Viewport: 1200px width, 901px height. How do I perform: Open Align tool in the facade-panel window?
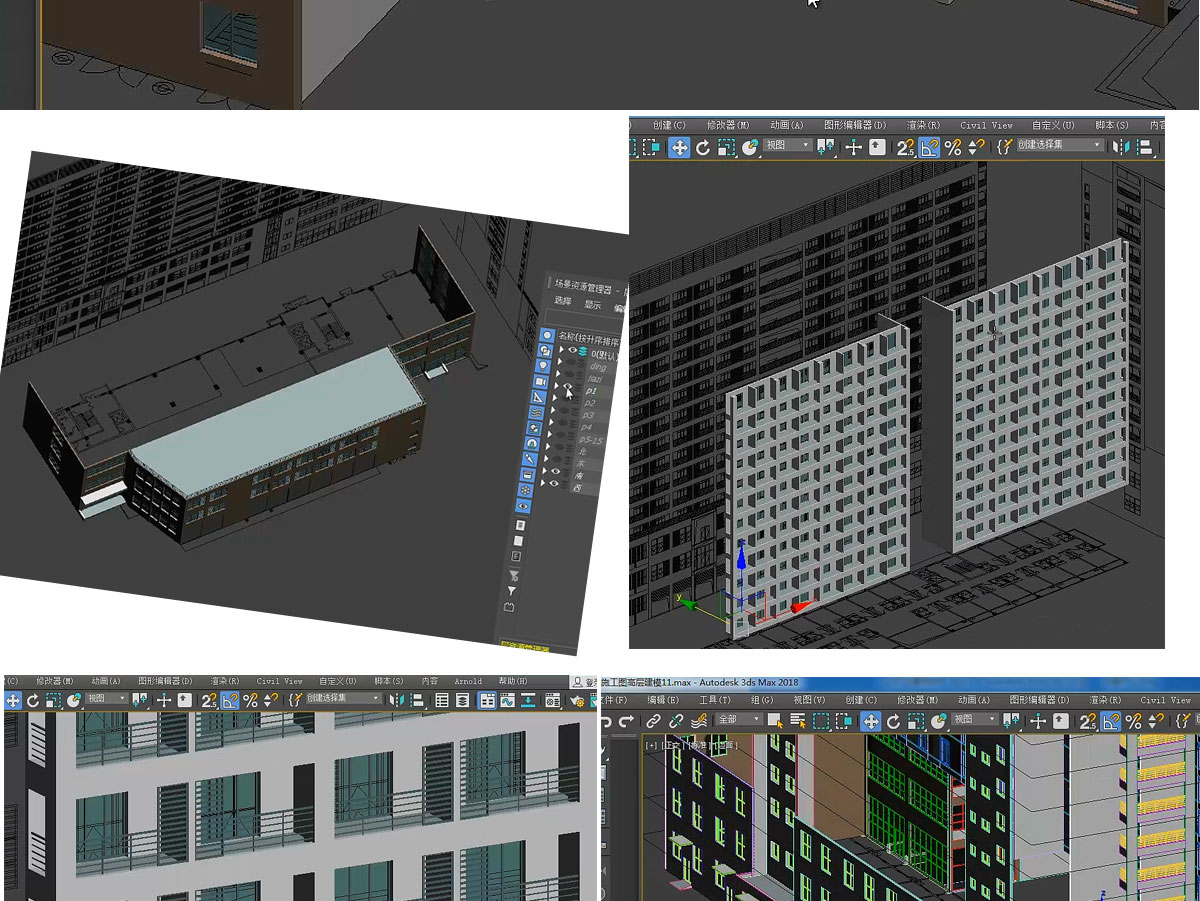tap(1145, 147)
